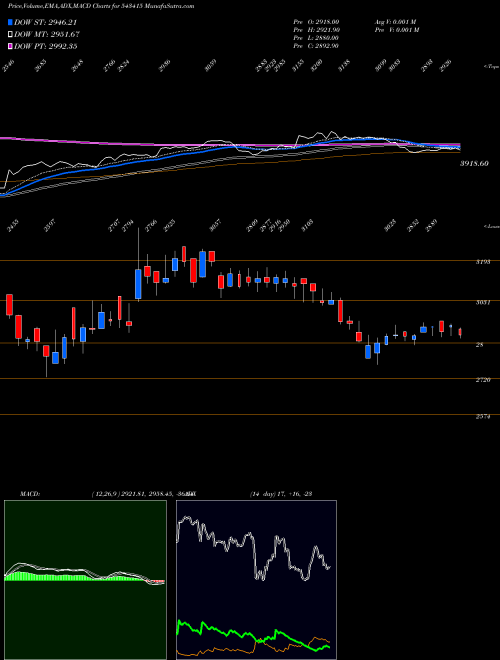This screenshot has width=500, height=660.
Task: Select the 'DOW ST: 2946.21' label
Action: 45,22
